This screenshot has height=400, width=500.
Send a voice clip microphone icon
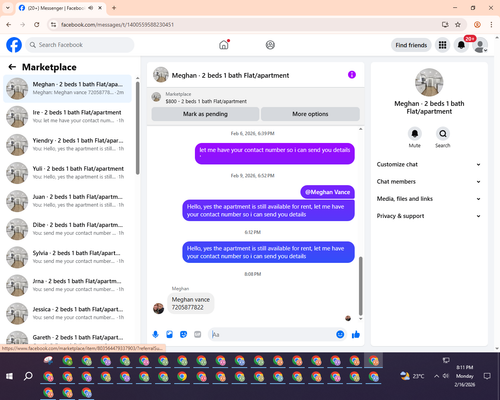[155, 334]
